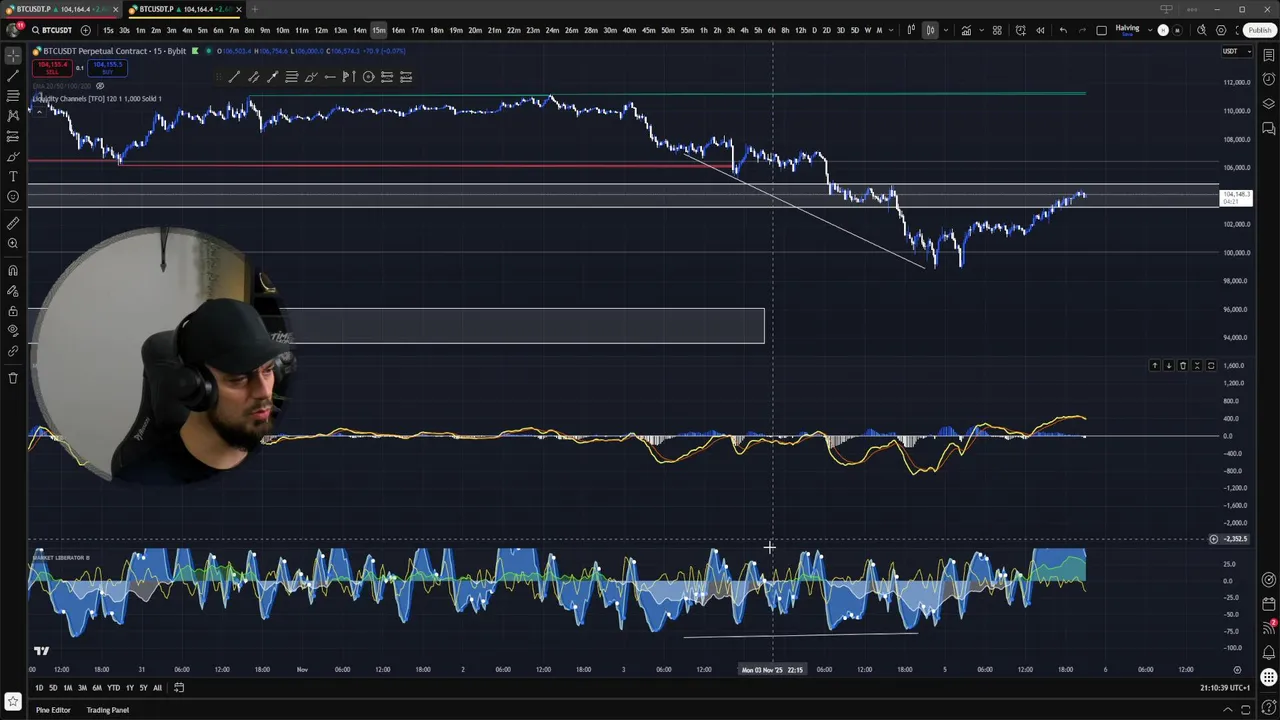The width and height of the screenshot is (1280, 720).
Task: Click the blue BUY price button
Action: [107, 68]
